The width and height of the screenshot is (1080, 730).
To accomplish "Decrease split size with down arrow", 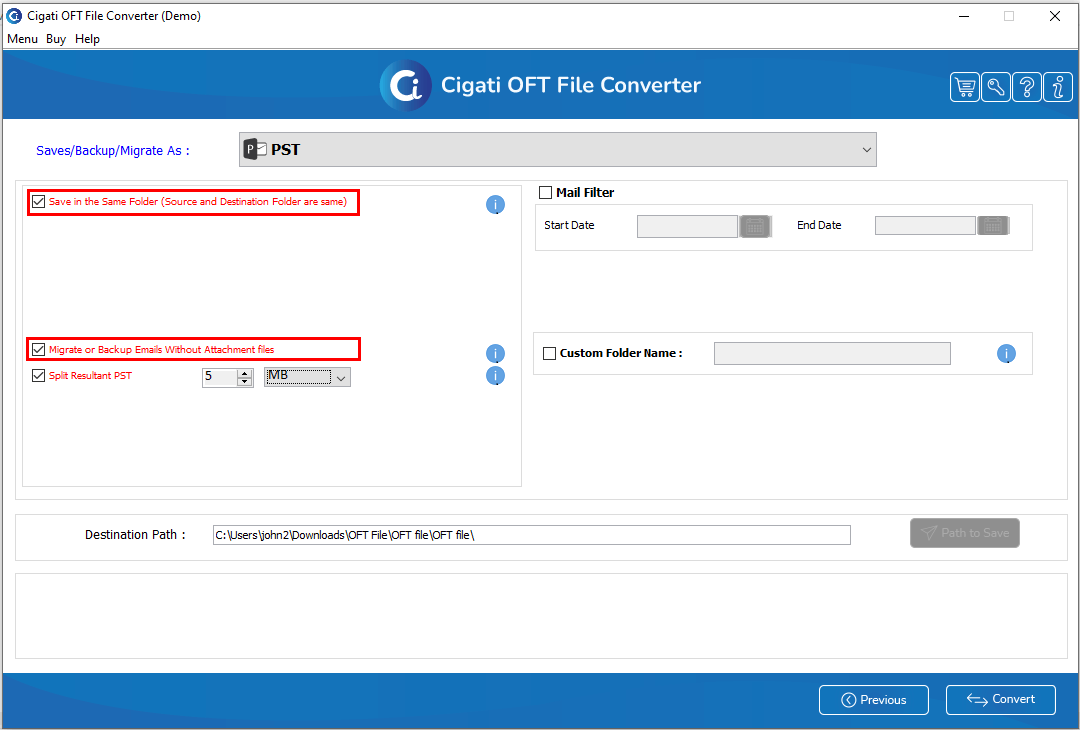I will tap(245, 382).
